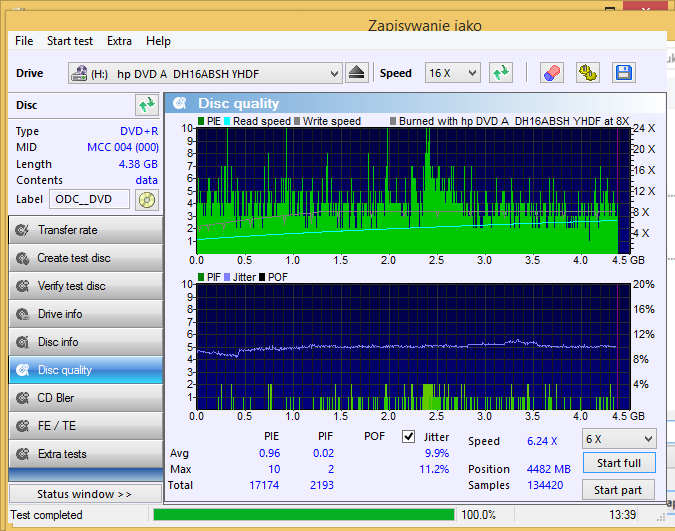
Task: Click the Position value 4482 MB
Action: coord(549,469)
